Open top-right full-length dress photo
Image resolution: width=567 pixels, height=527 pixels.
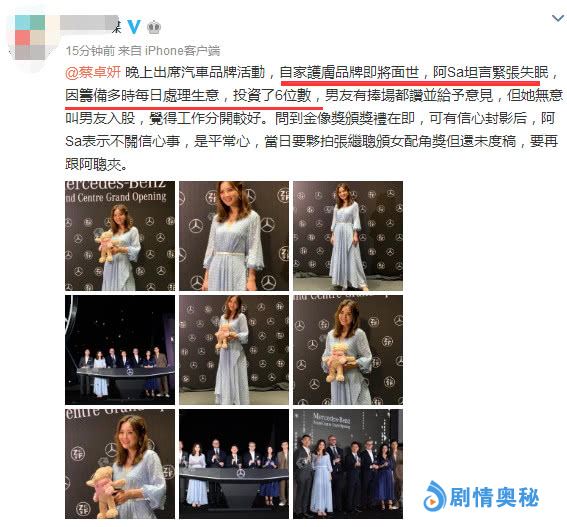348,236
